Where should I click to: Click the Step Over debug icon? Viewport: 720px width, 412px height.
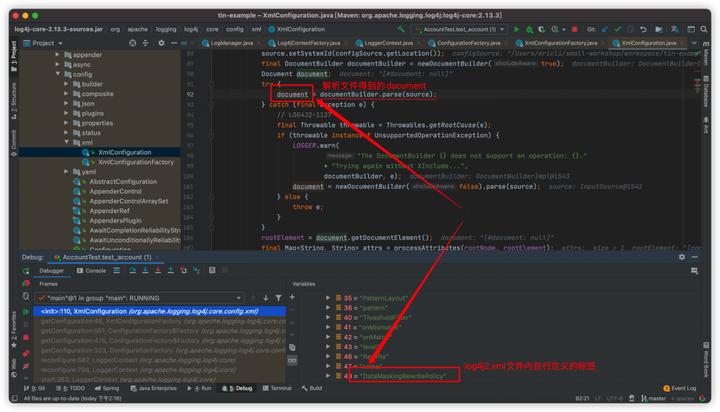(x=132, y=271)
